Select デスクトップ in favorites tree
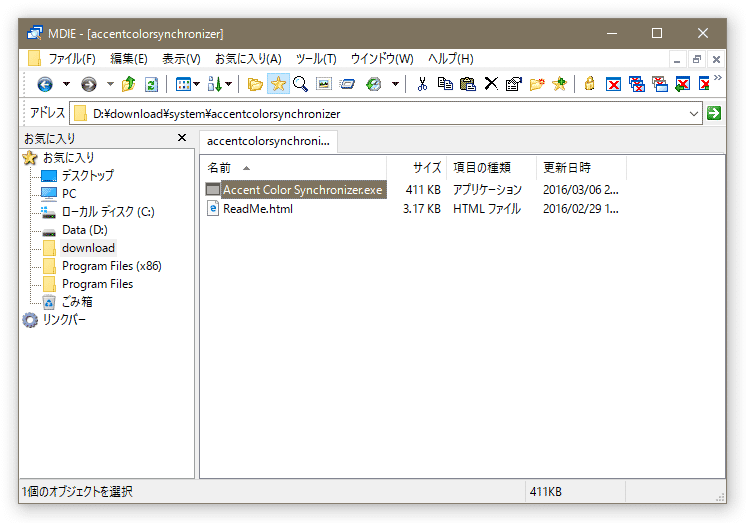 point(88,176)
